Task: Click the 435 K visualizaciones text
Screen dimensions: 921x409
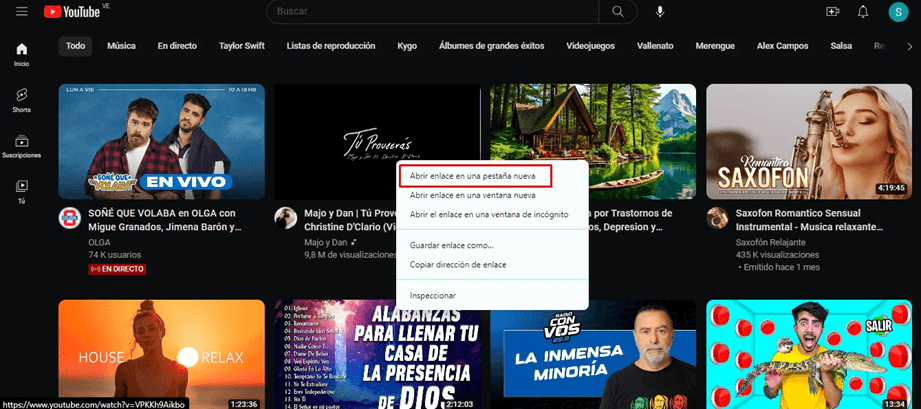Action: tap(777, 255)
